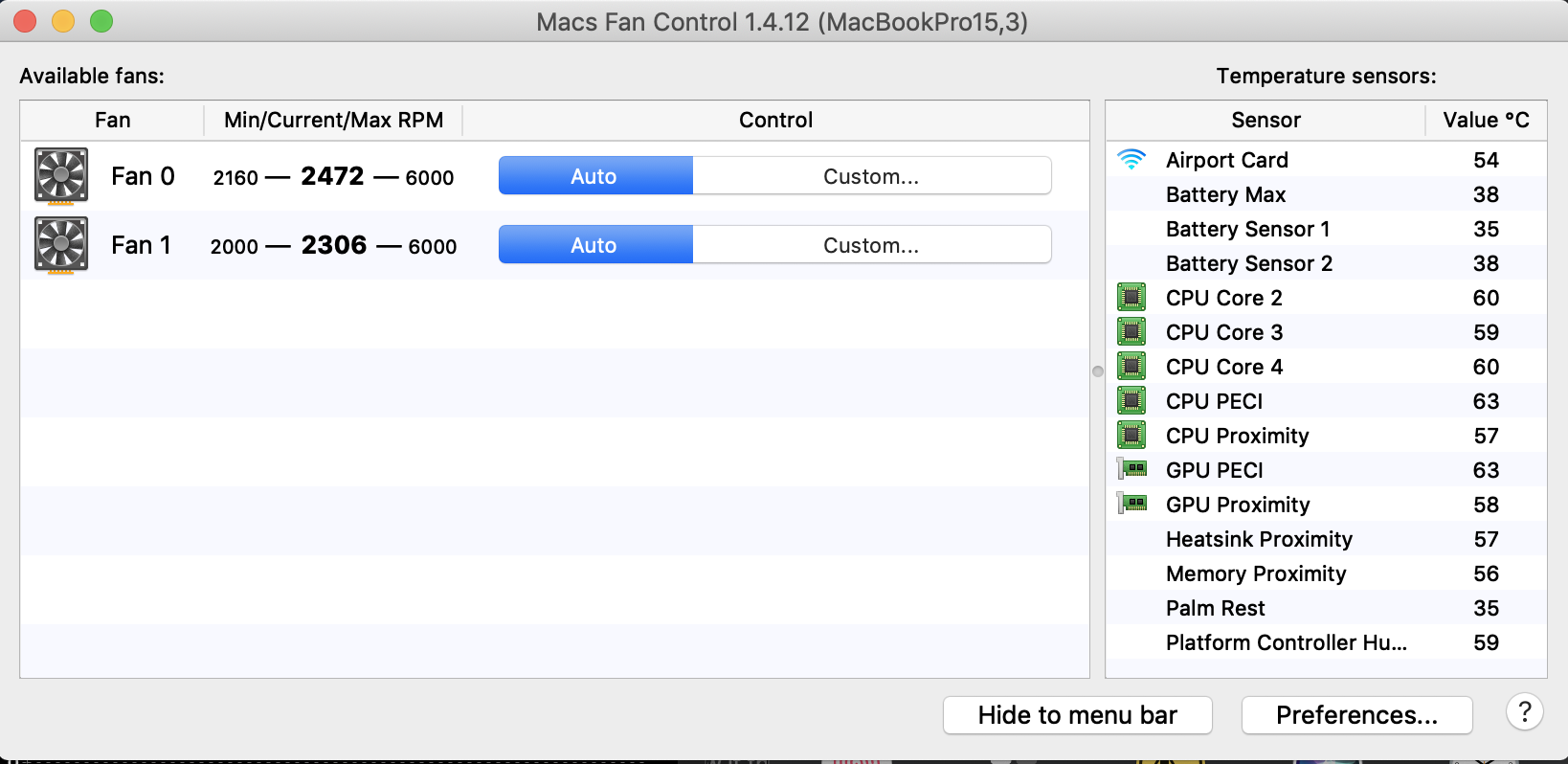Click the split divider handle between panels
Image resolution: width=1568 pixels, height=764 pixels.
click(1098, 371)
